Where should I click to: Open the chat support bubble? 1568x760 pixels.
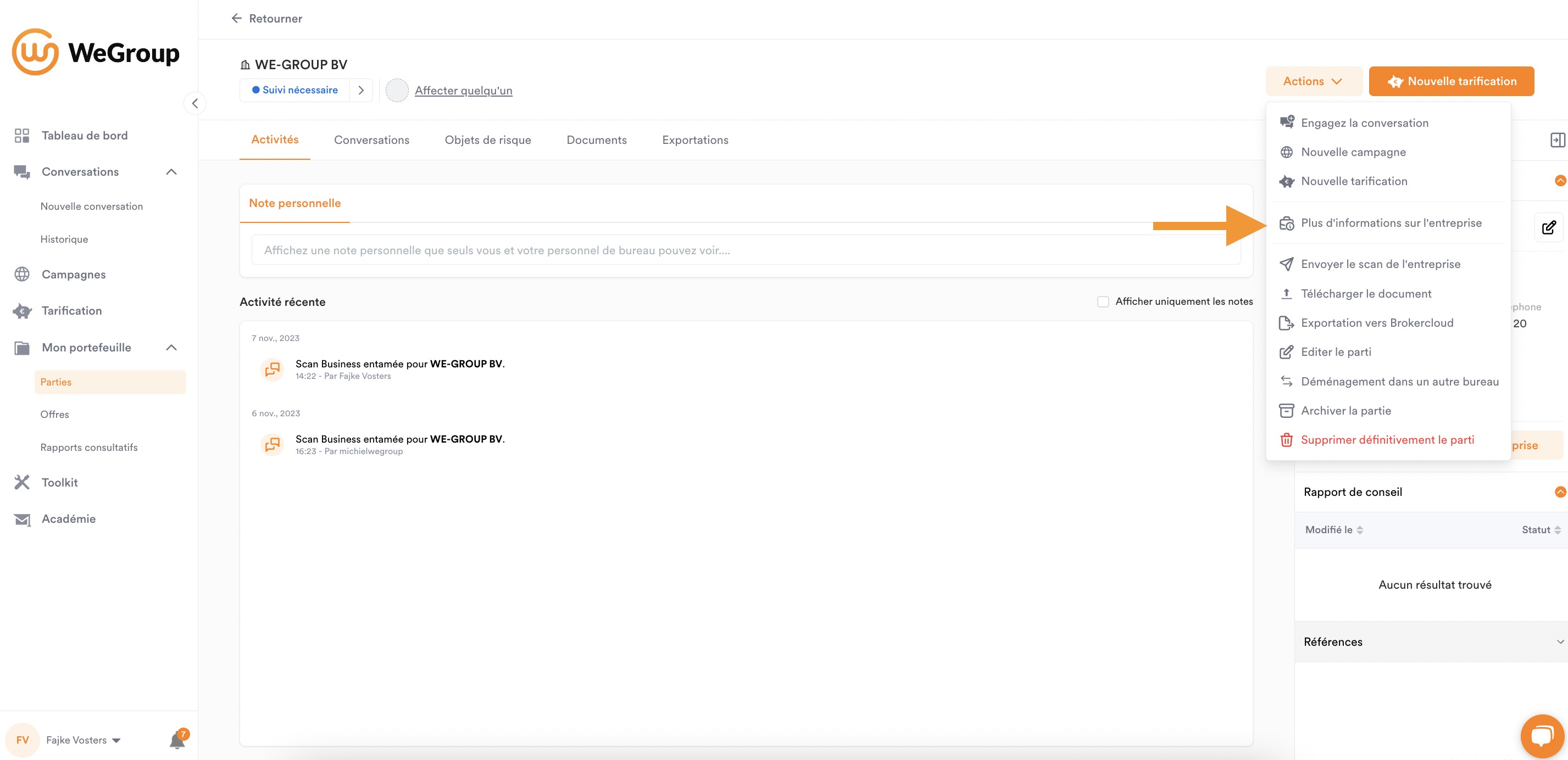click(x=1542, y=736)
